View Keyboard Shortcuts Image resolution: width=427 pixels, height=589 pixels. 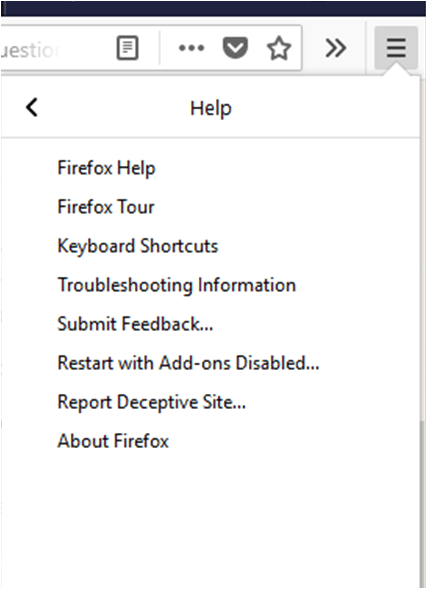[x=137, y=246]
